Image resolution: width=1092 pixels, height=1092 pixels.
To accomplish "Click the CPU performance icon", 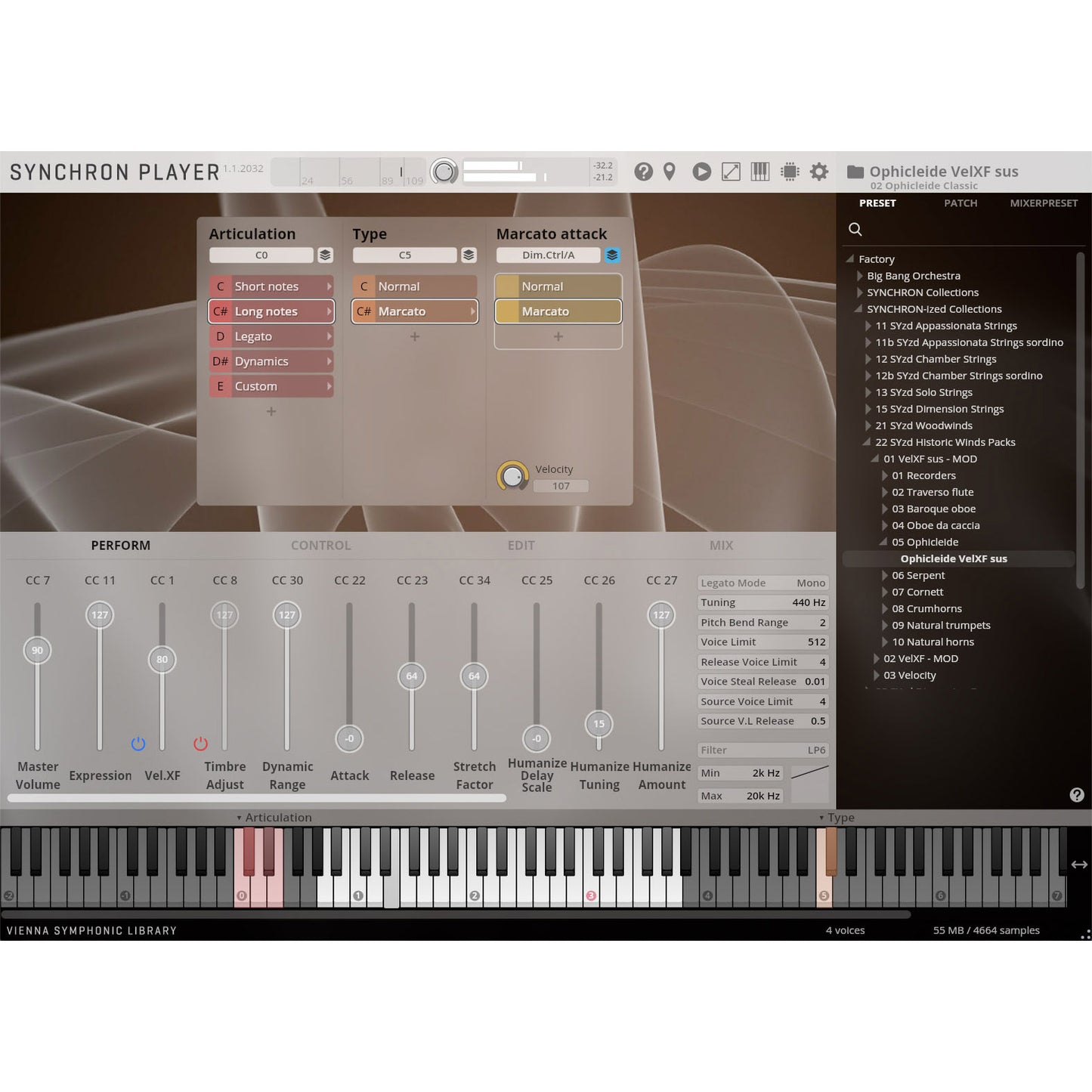I will pos(790,172).
